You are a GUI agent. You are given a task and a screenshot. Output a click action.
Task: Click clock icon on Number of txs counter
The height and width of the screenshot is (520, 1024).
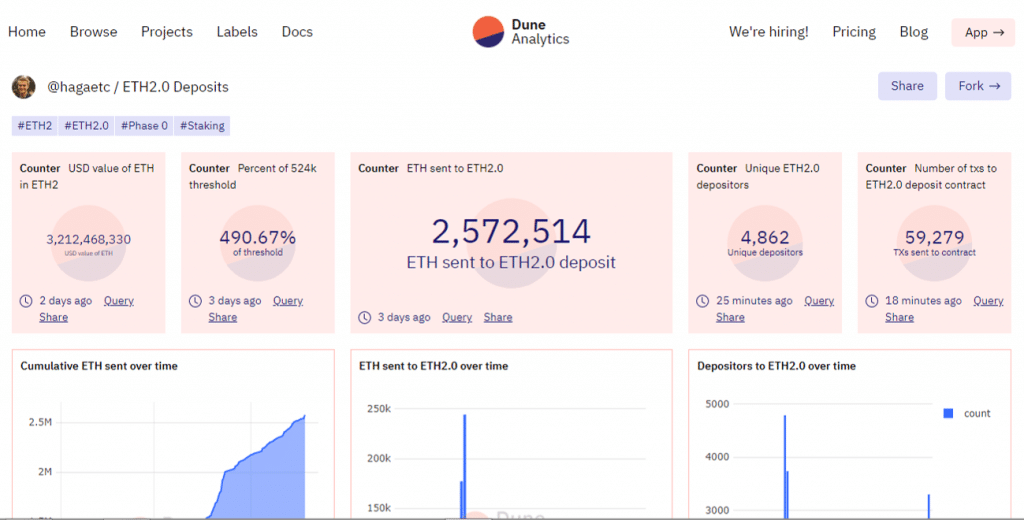coord(872,301)
